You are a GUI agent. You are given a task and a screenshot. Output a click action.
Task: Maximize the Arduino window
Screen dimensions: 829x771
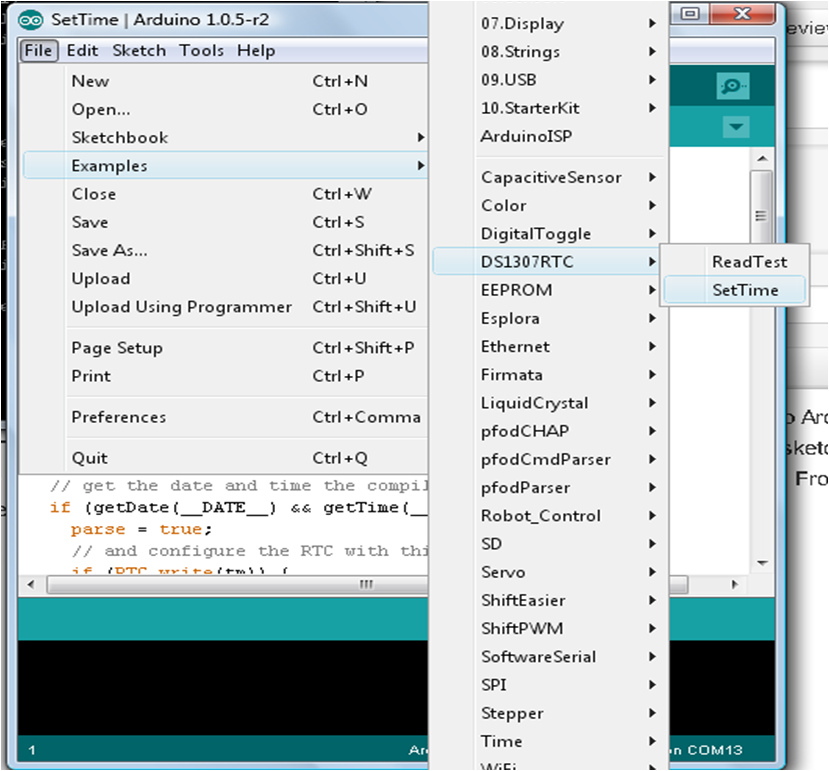pyautogui.click(x=690, y=14)
